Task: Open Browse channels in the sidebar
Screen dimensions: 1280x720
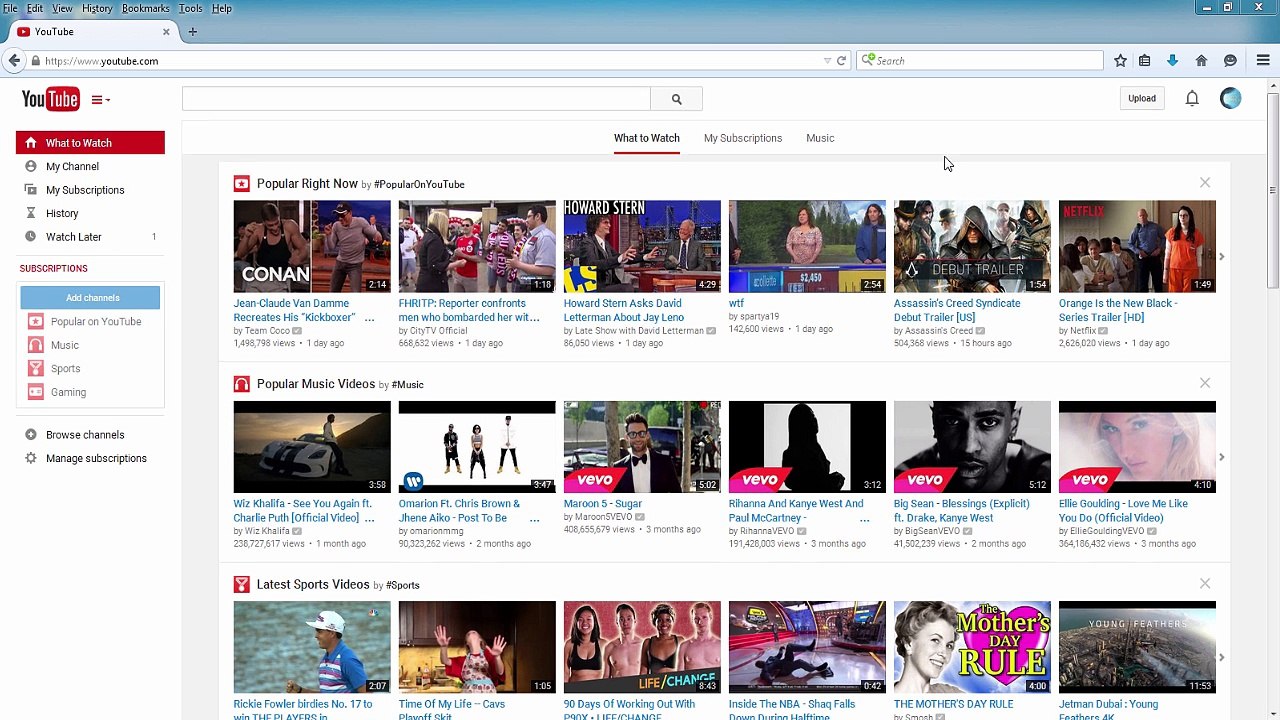Action: [85, 435]
